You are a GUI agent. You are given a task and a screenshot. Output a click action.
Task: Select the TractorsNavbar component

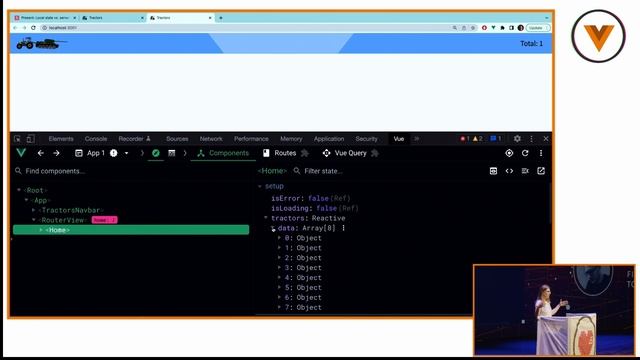tap(71, 210)
